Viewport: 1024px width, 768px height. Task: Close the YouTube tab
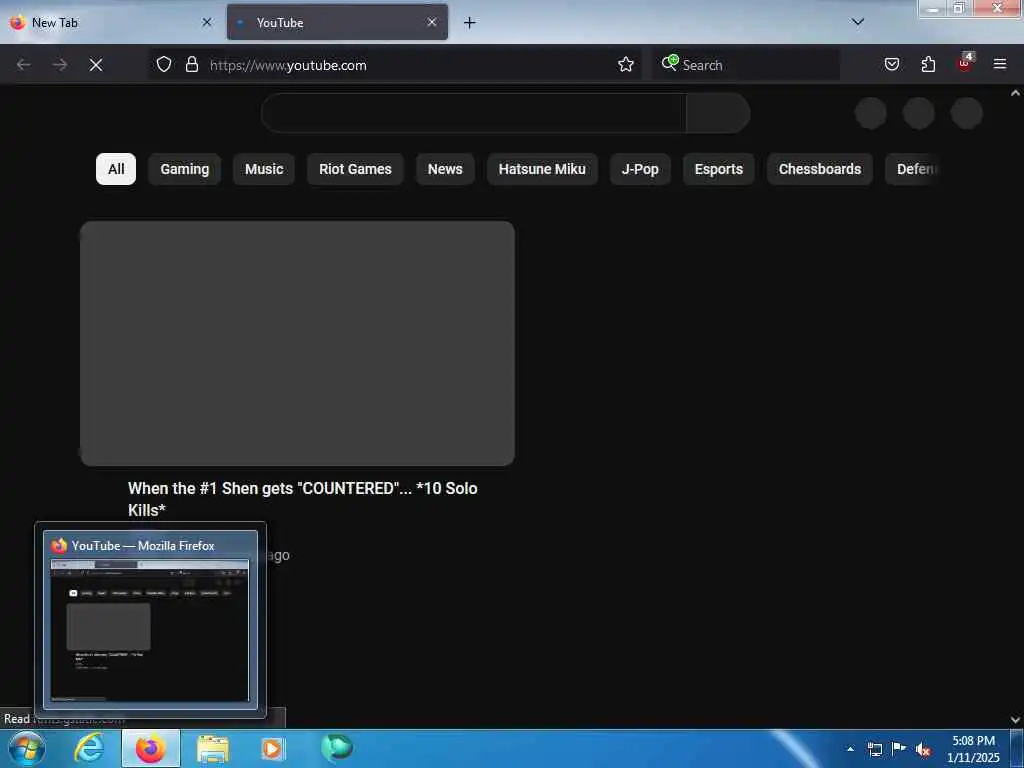[432, 22]
